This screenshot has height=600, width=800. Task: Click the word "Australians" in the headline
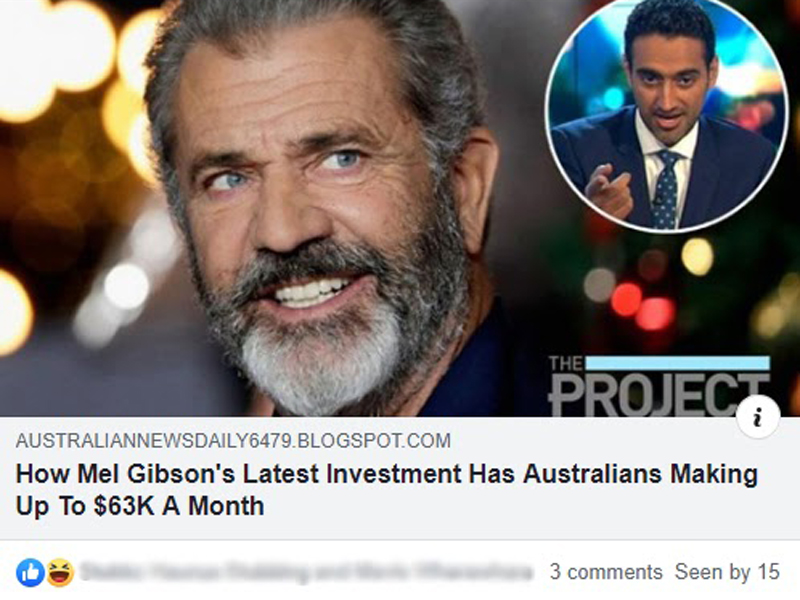pyautogui.click(x=592, y=473)
